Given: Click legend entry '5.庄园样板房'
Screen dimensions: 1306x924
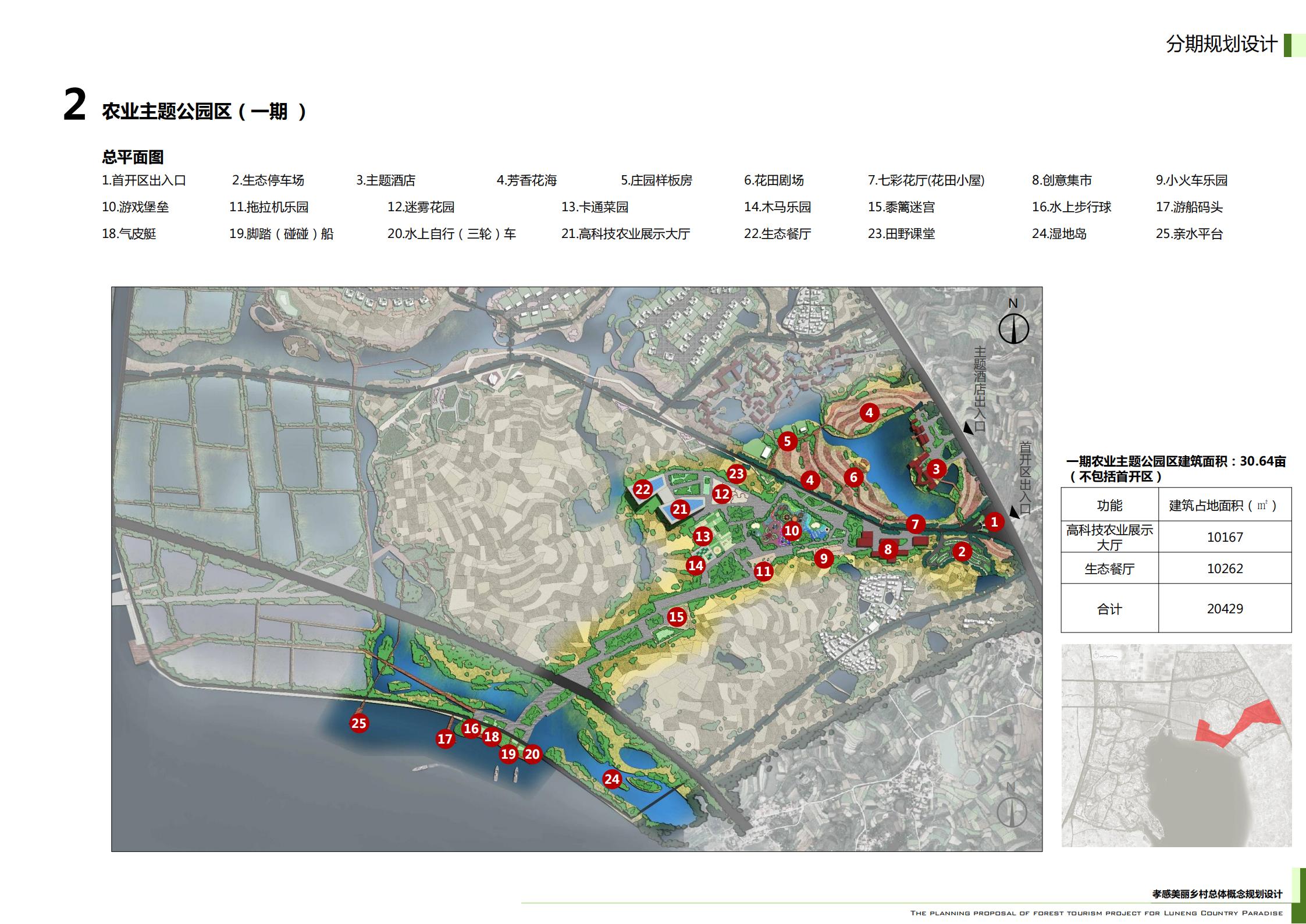Looking at the screenshot, I should 657,180.
